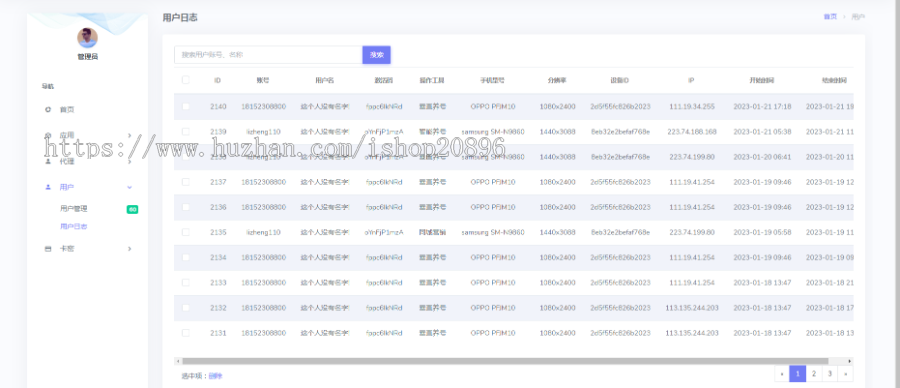
Task: Click the 用户名 column header
Action: (325, 80)
